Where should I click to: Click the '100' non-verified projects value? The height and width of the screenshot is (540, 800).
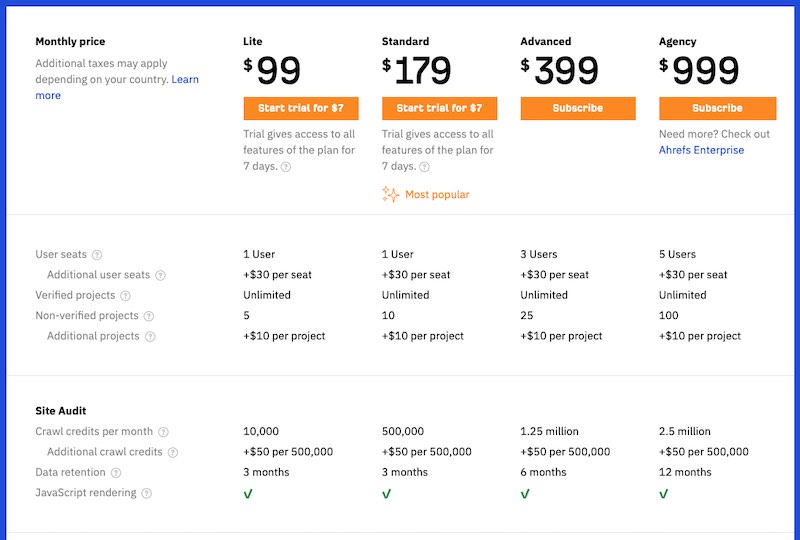pos(668,315)
